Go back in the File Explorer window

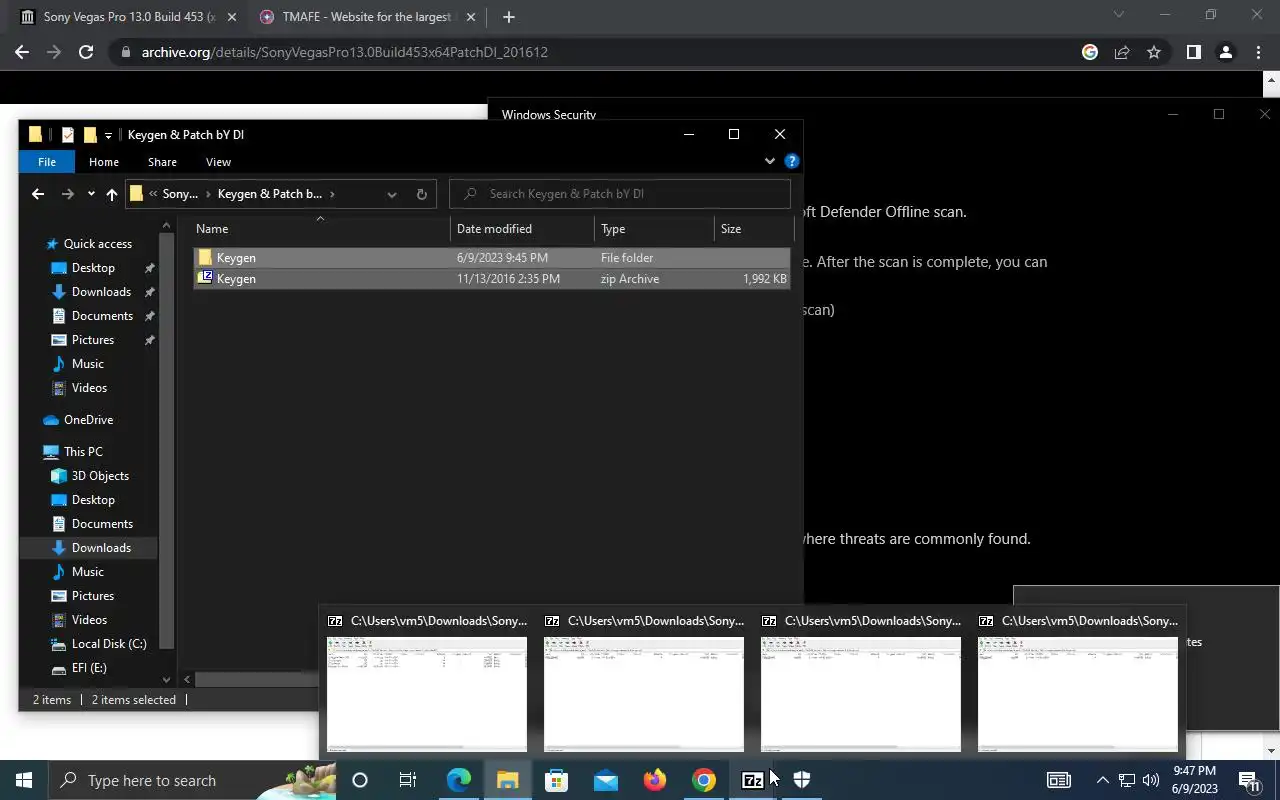(x=38, y=194)
